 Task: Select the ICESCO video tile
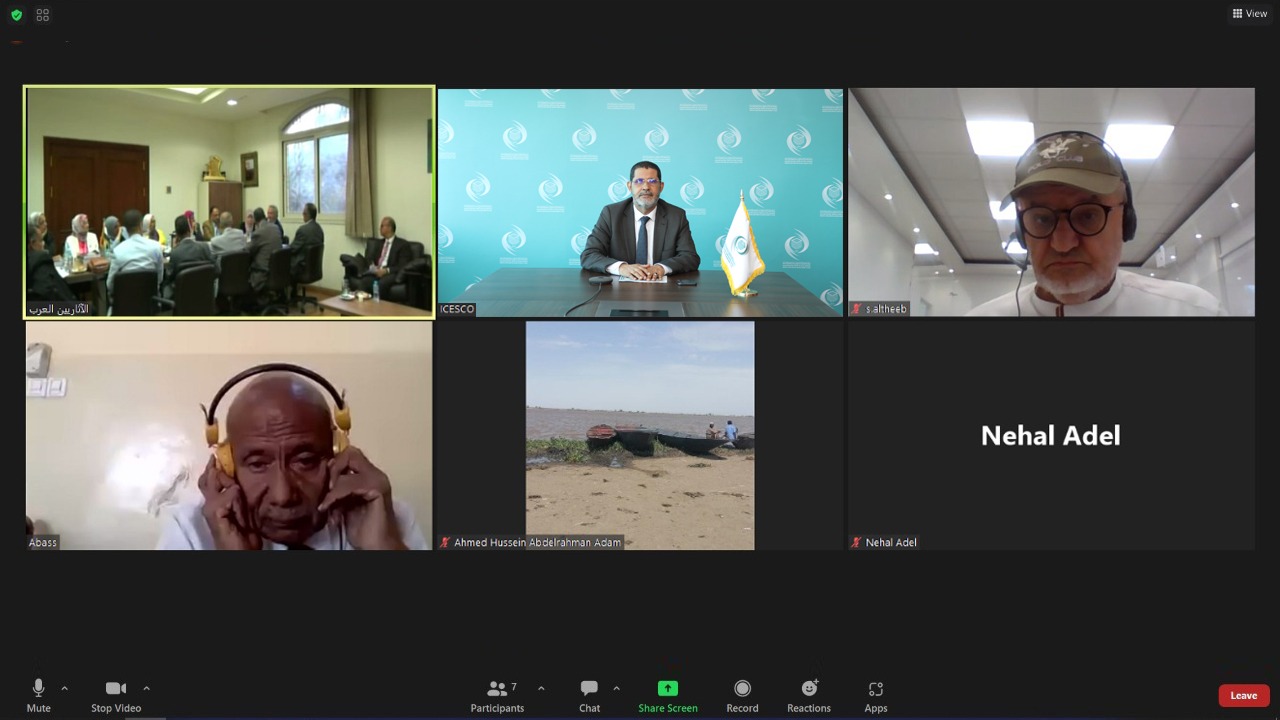pyautogui.click(x=640, y=202)
